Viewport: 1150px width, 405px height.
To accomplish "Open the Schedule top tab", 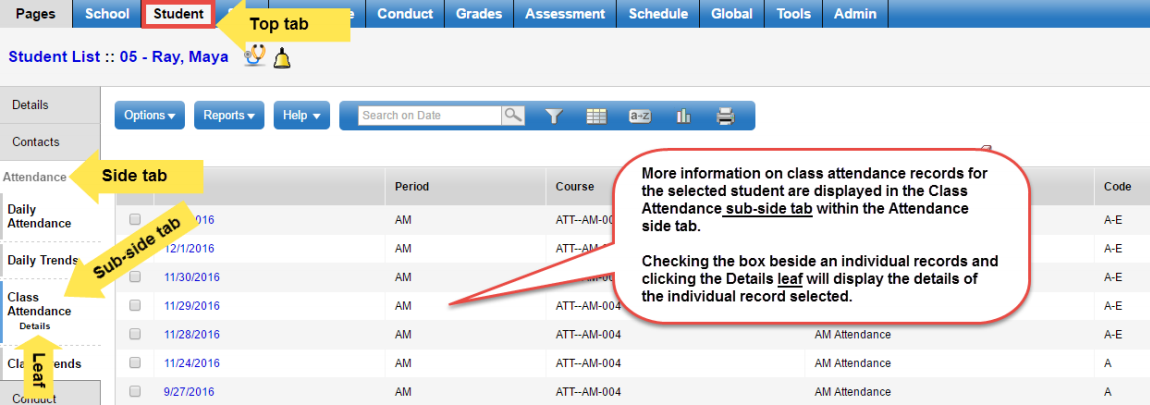I will pos(659,14).
